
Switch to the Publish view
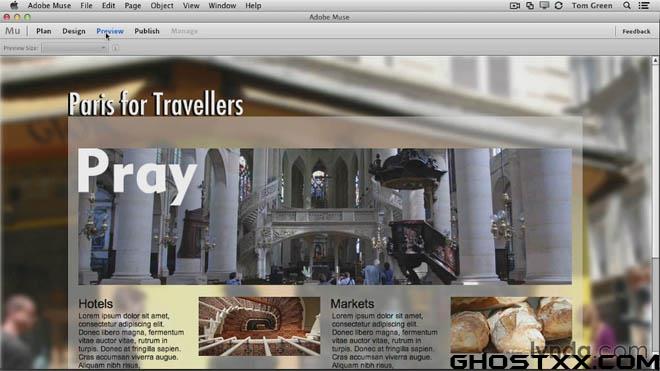[x=147, y=31]
